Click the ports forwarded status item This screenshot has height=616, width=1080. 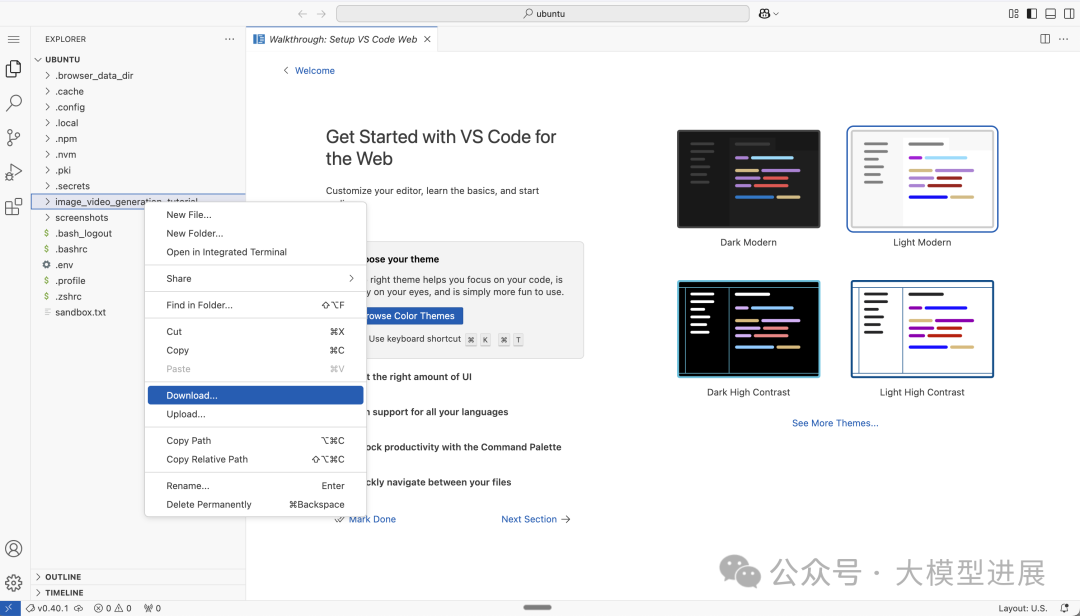(152, 608)
